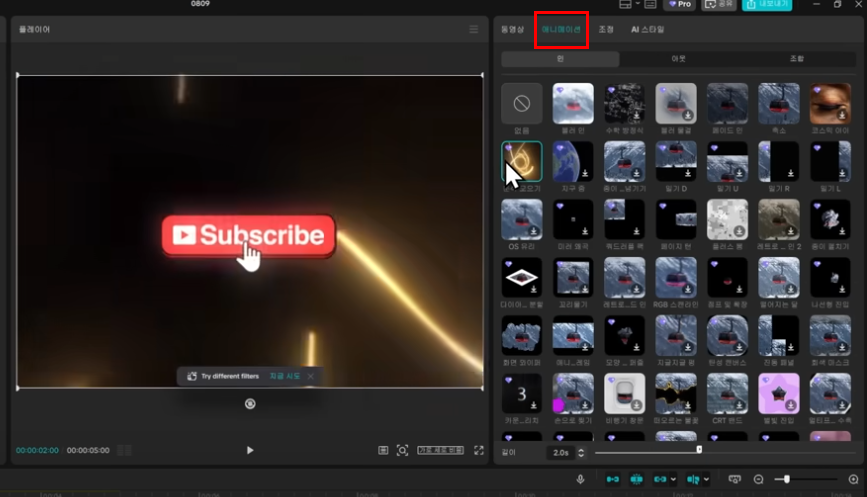Click the rotate handle below the preview
867x497 pixels.
click(x=250, y=404)
